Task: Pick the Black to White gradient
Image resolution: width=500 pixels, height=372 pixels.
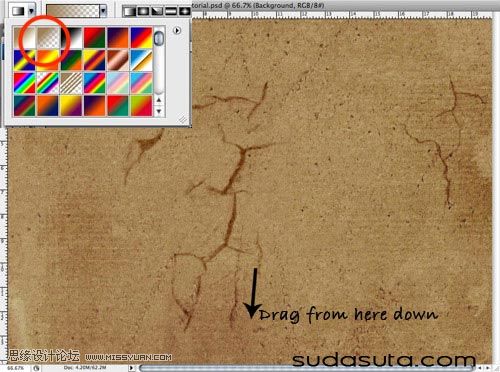Action: click(x=71, y=37)
